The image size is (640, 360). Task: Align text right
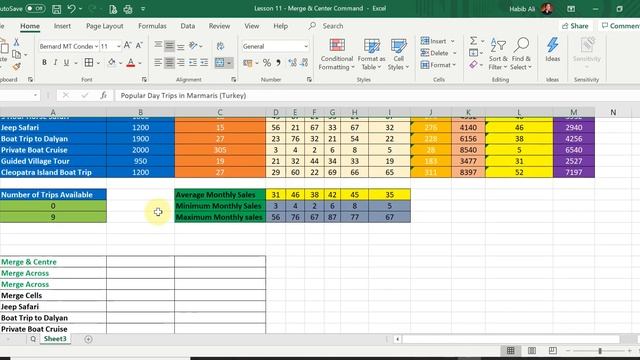pyautogui.click(x=180, y=62)
